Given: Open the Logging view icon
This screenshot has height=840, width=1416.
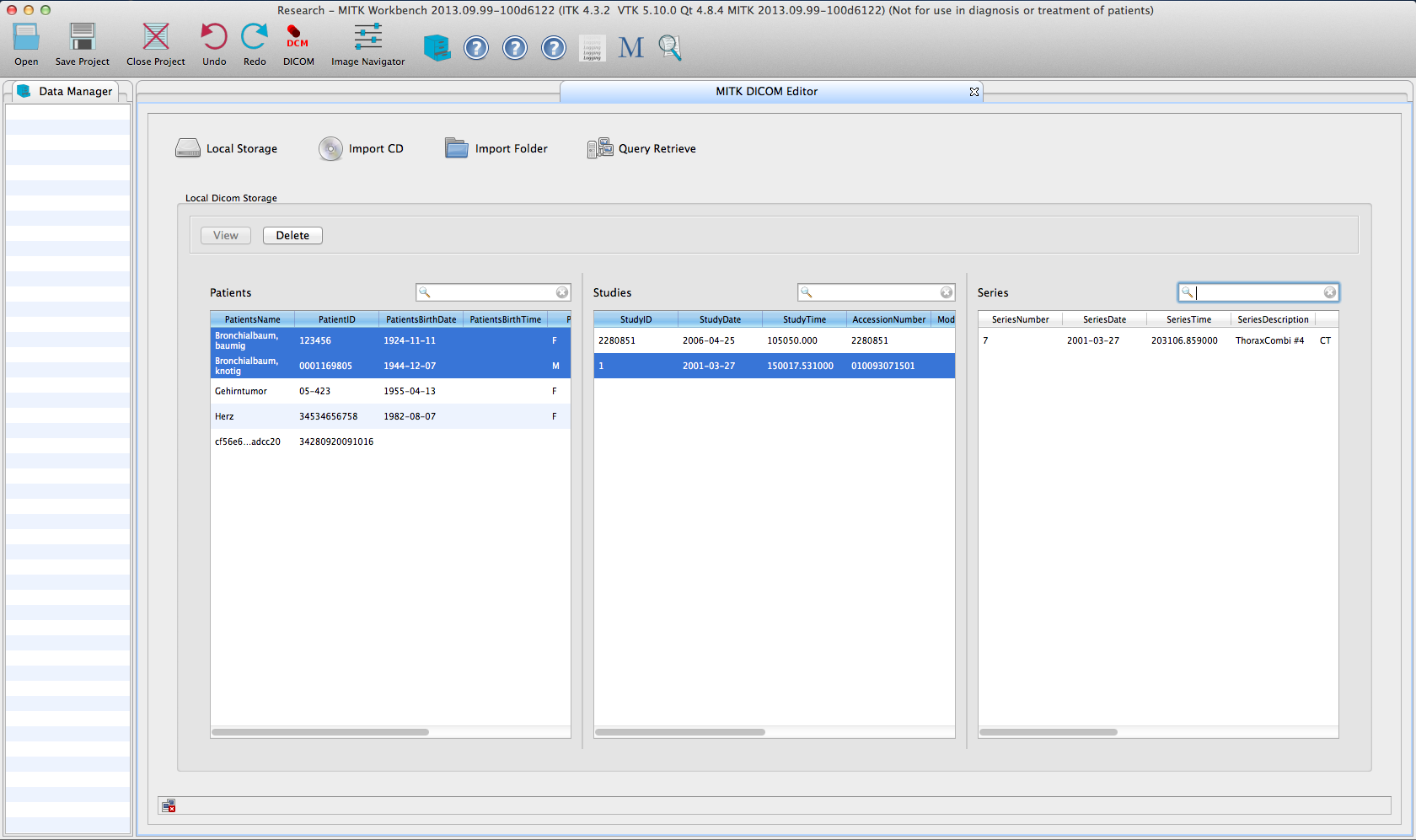Looking at the screenshot, I should (593, 48).
